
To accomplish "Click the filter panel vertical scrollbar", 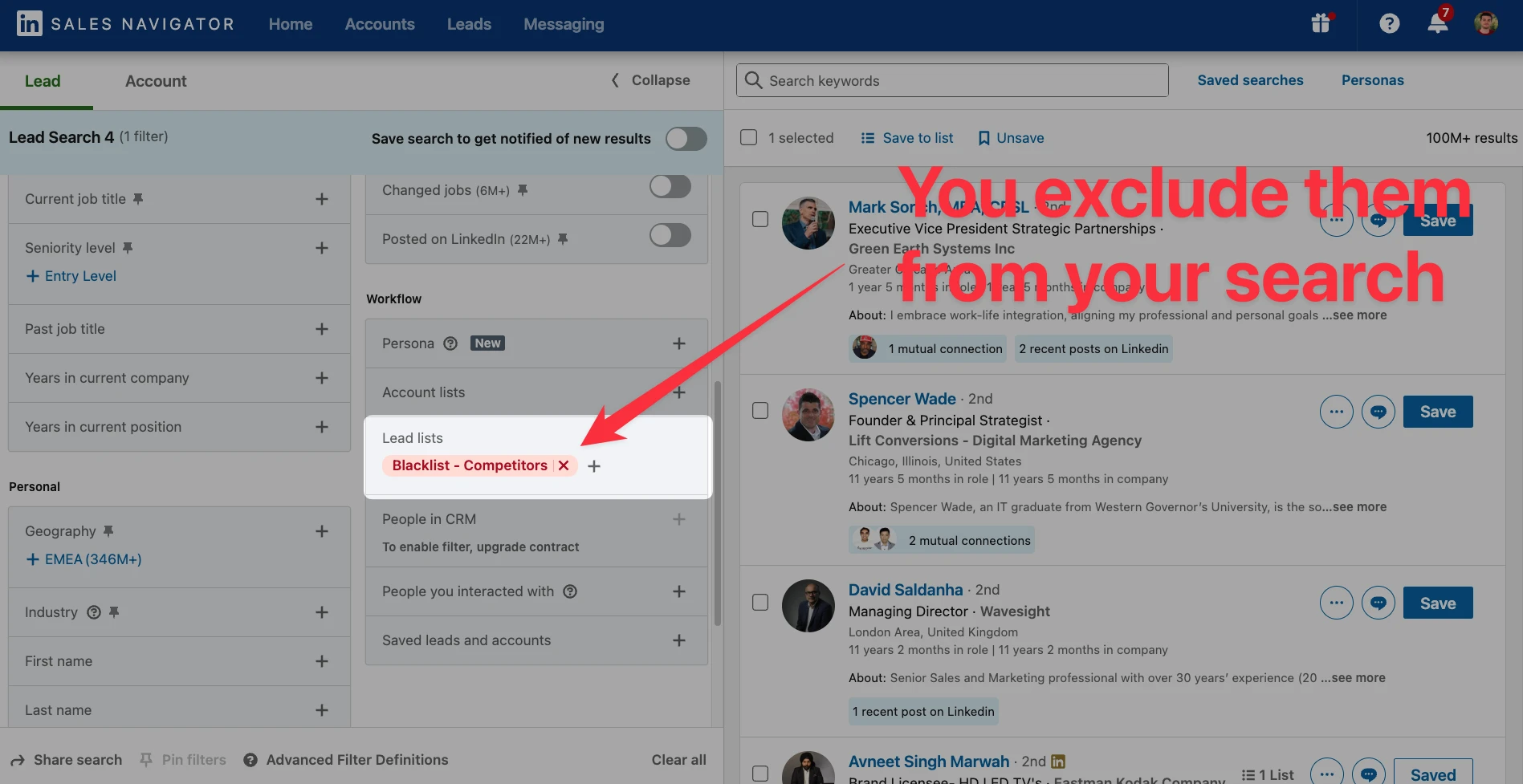I will pyautogui.click(x=717, y=503).
